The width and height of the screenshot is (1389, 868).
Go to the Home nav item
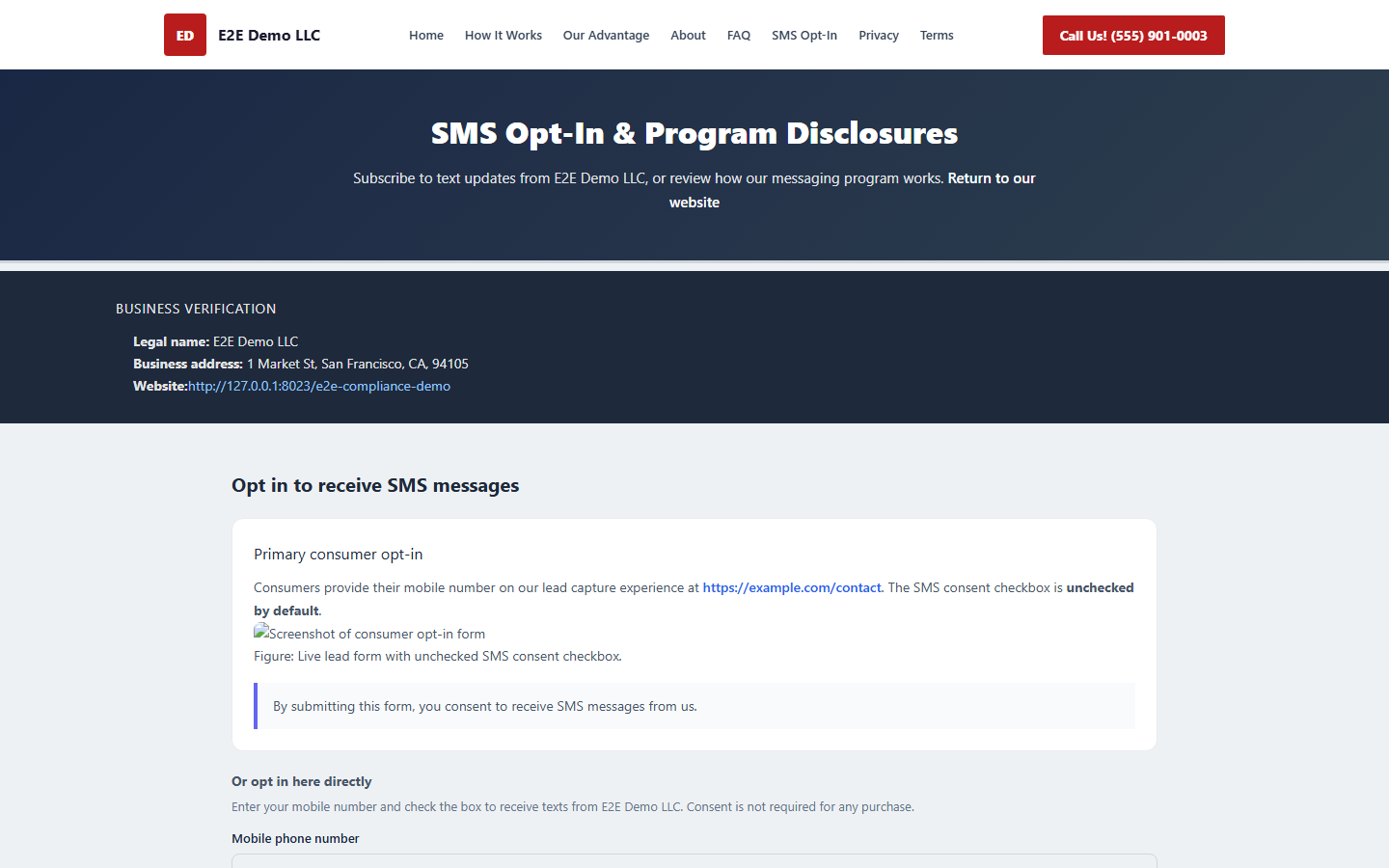pyautogui.click(x=426, y=35)
